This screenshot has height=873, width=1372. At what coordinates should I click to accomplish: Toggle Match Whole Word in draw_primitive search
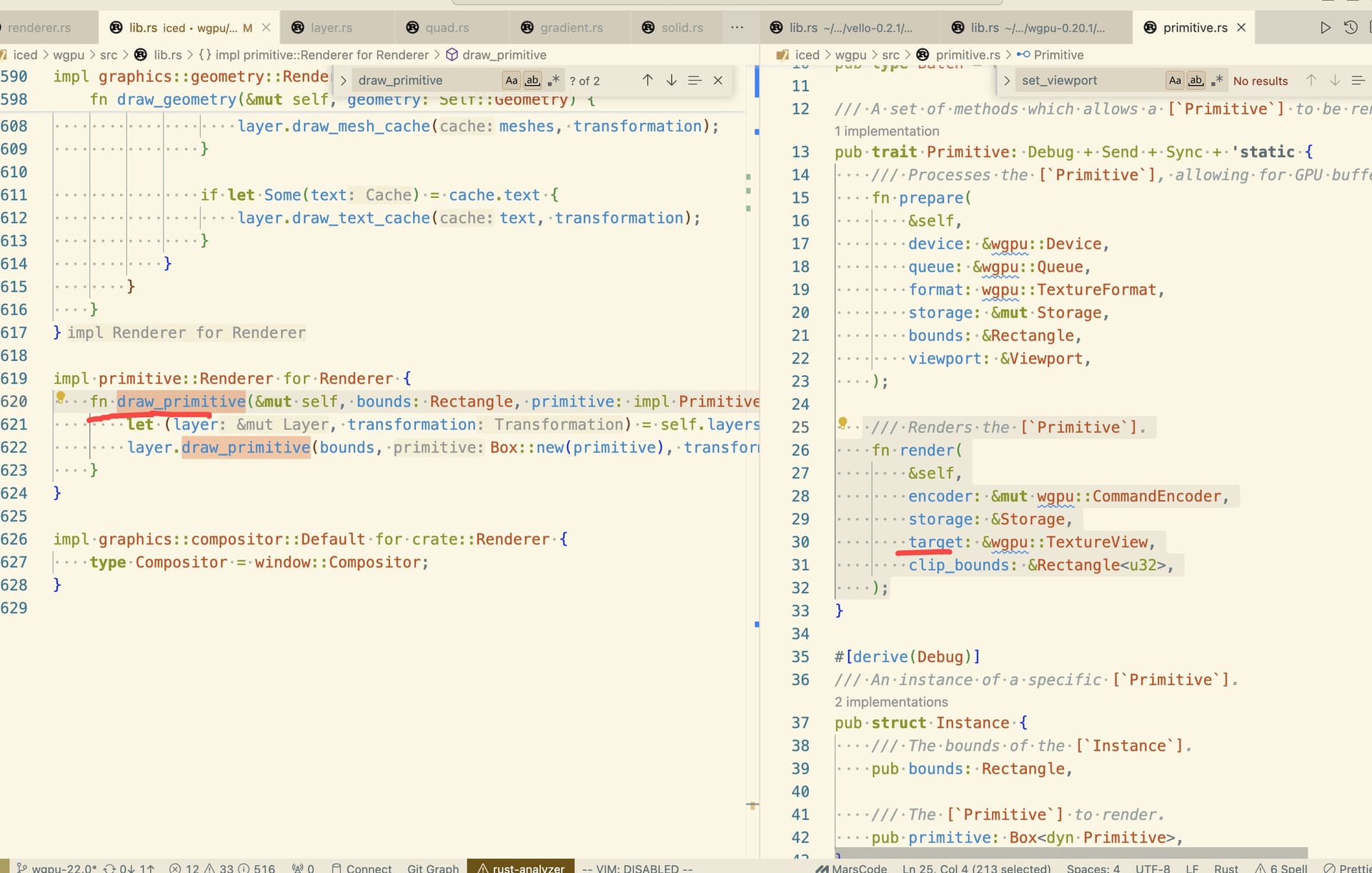[532, 80]
